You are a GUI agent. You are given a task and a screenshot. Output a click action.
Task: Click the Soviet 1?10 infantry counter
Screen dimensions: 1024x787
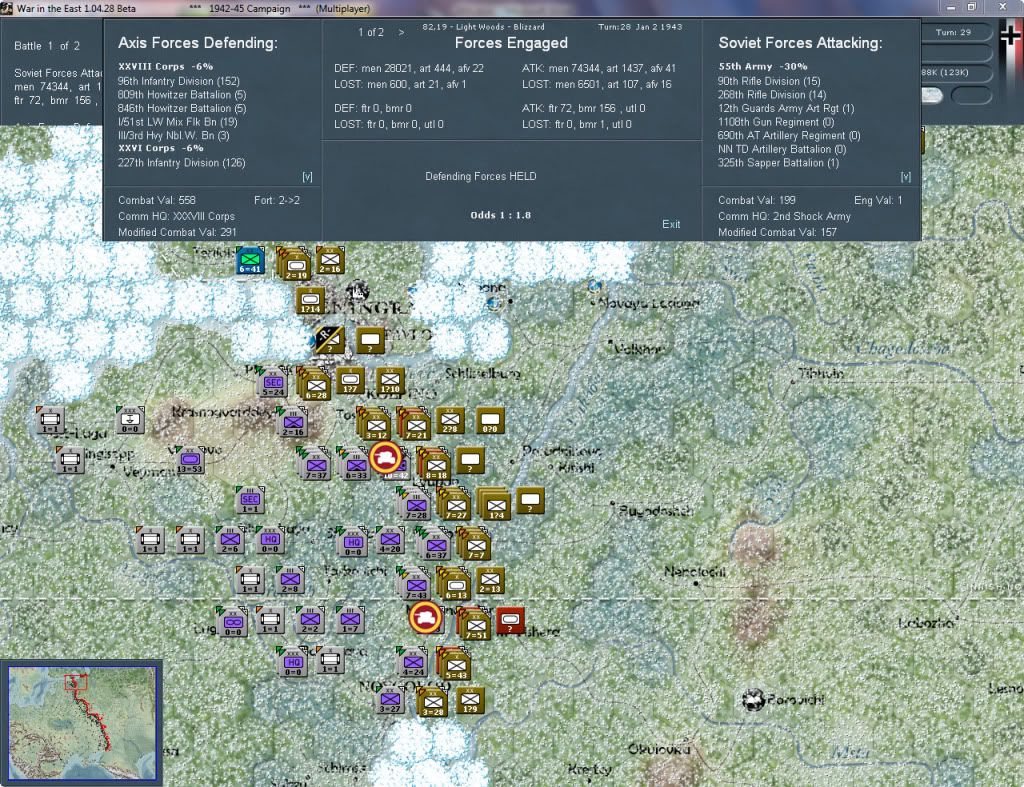(391, 381)
